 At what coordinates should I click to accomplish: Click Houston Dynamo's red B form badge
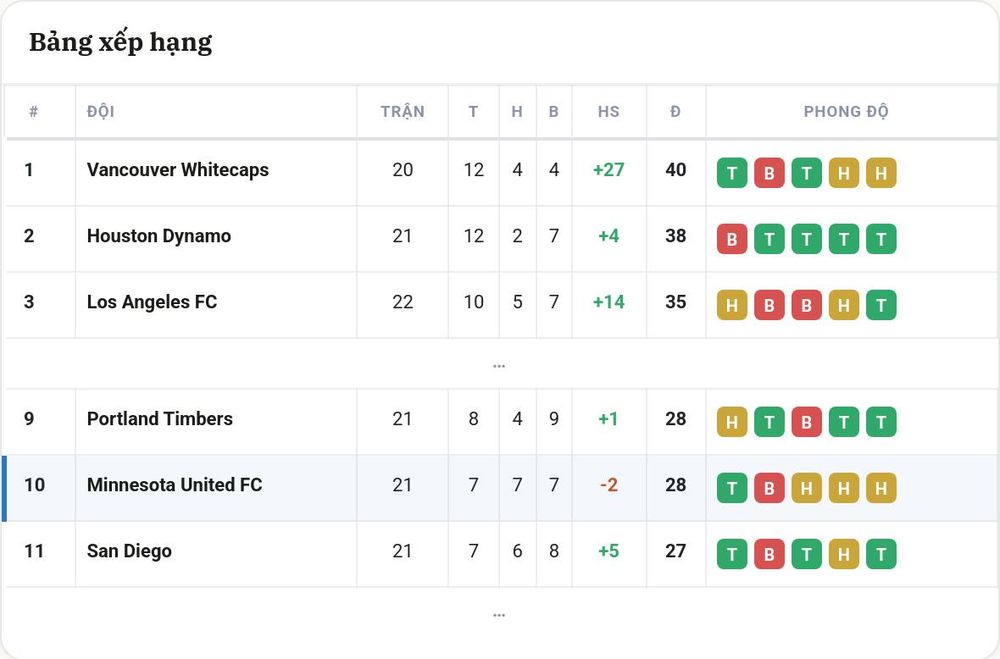(x=732, y=239)
